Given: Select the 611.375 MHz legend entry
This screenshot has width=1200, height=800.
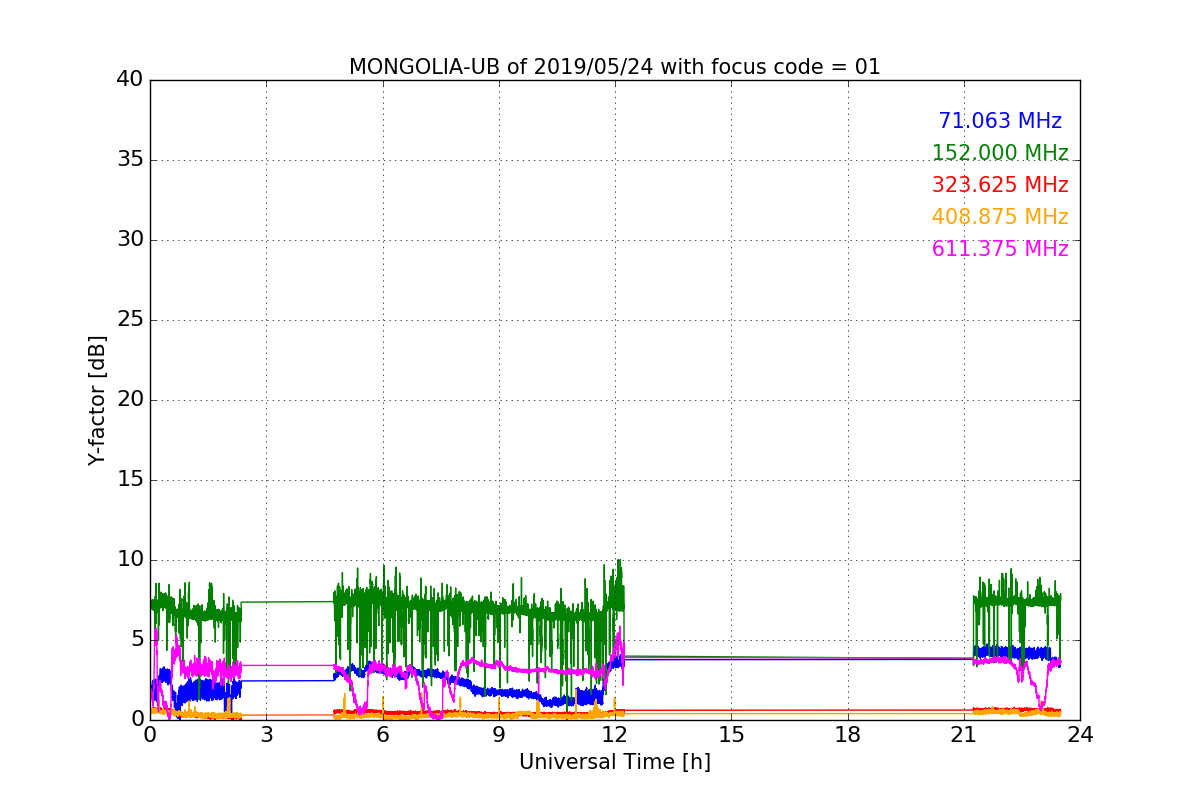Looking at the screenshot, I should point(1000,249).
